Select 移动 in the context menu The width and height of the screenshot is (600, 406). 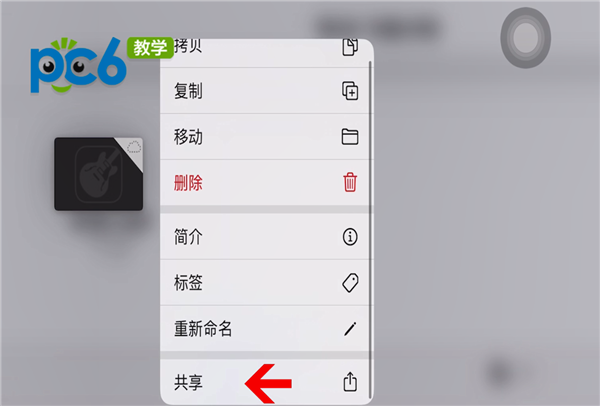(266, 137)
